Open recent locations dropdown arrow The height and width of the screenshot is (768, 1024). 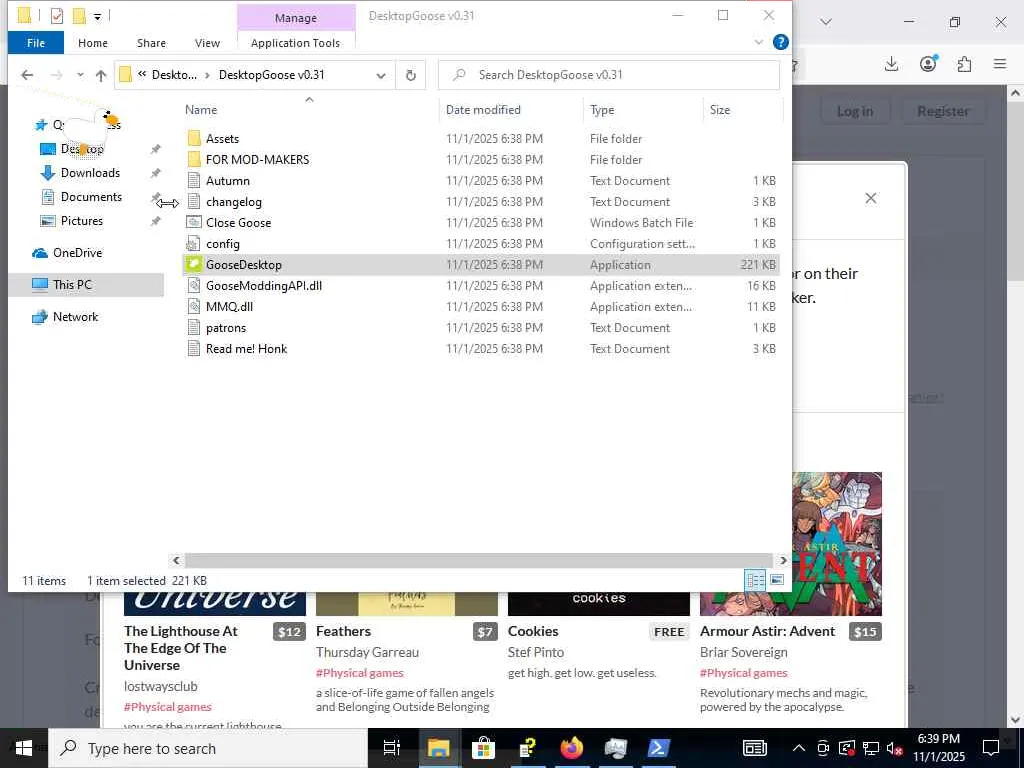[x=80, y=75]
